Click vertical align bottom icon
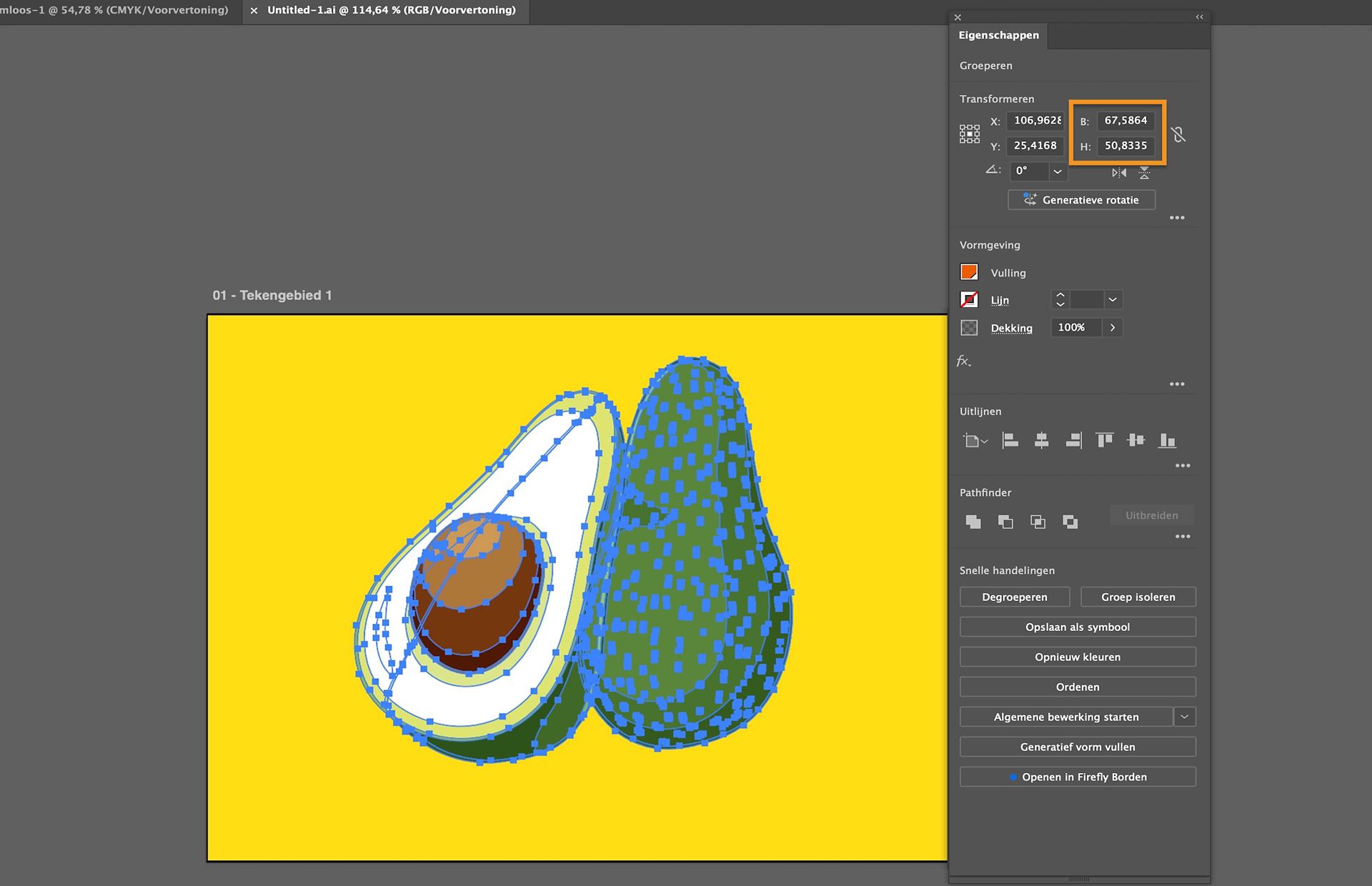This screenshot has width=1372, height=886. click(1167, 441)
